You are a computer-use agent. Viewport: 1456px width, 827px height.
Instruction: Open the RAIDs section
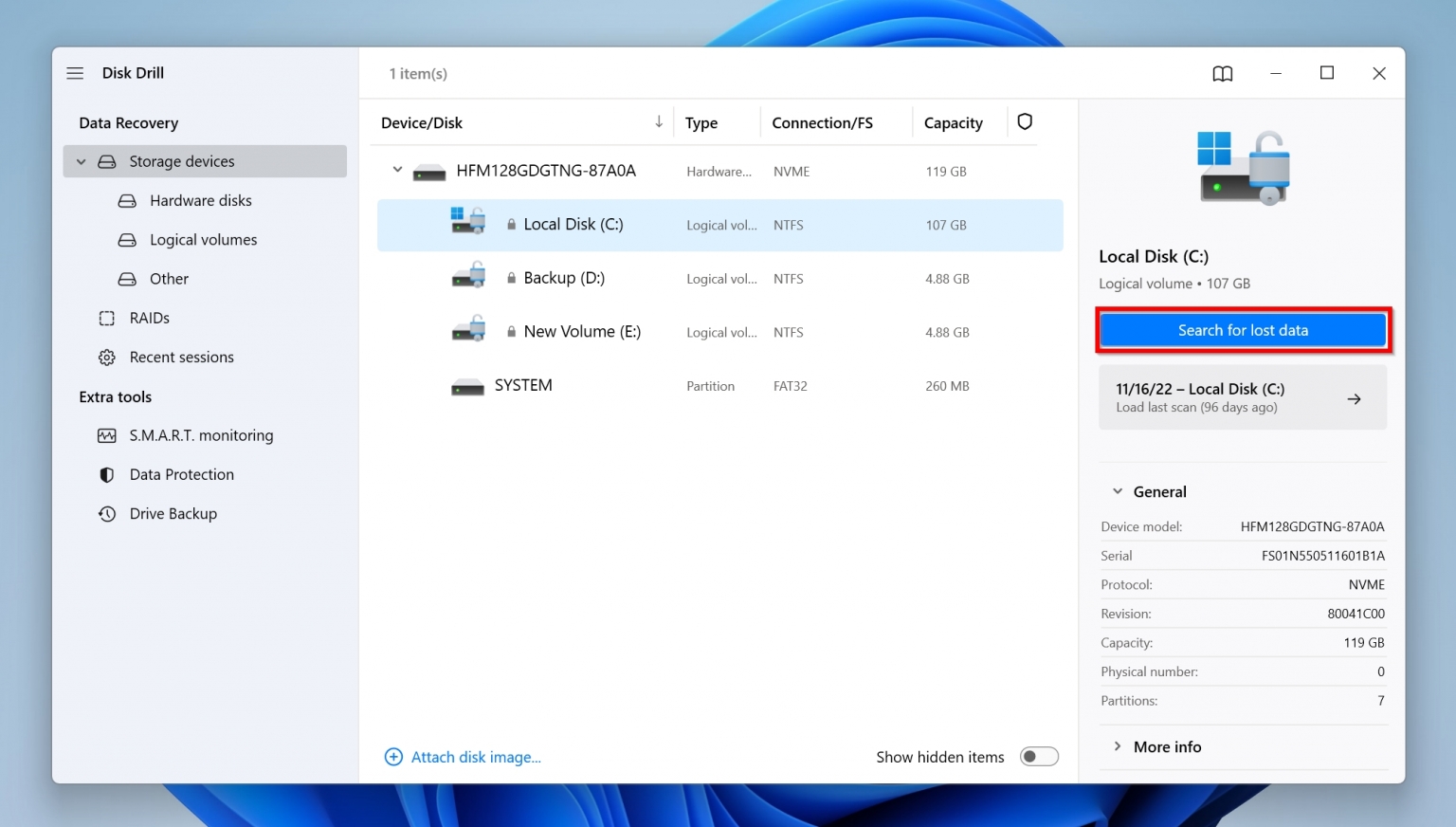(149, 318)
